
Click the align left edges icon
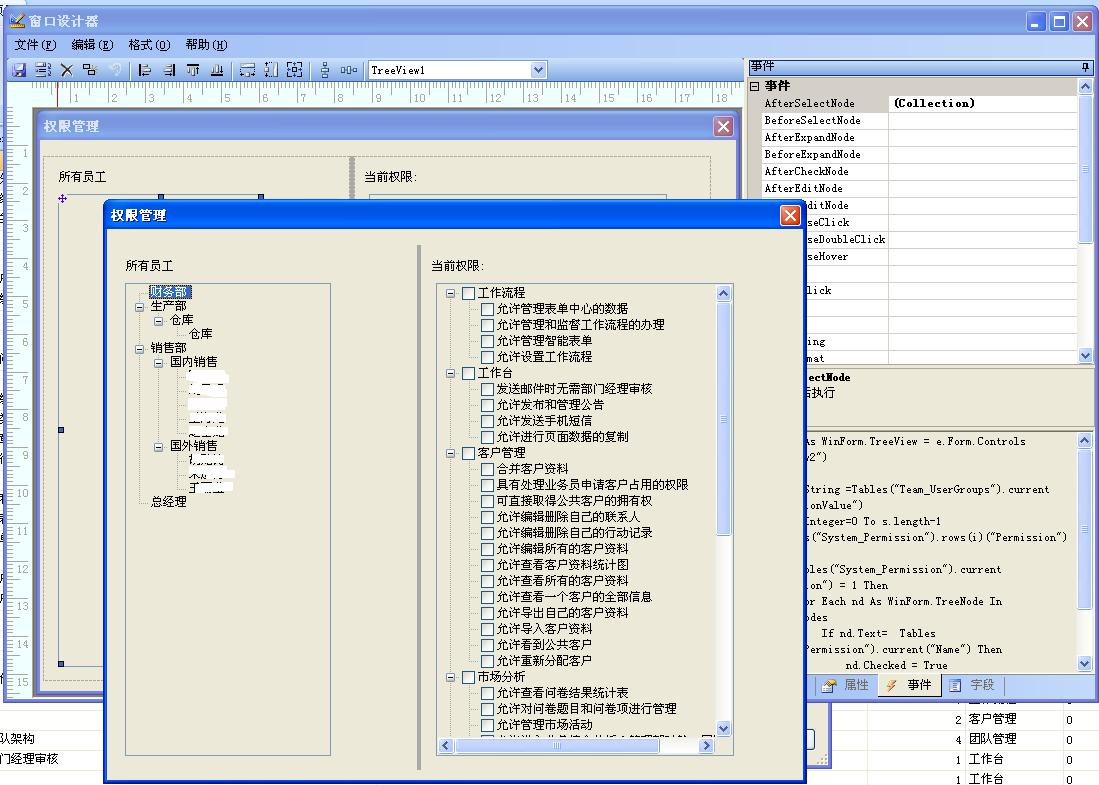point(145,70)
